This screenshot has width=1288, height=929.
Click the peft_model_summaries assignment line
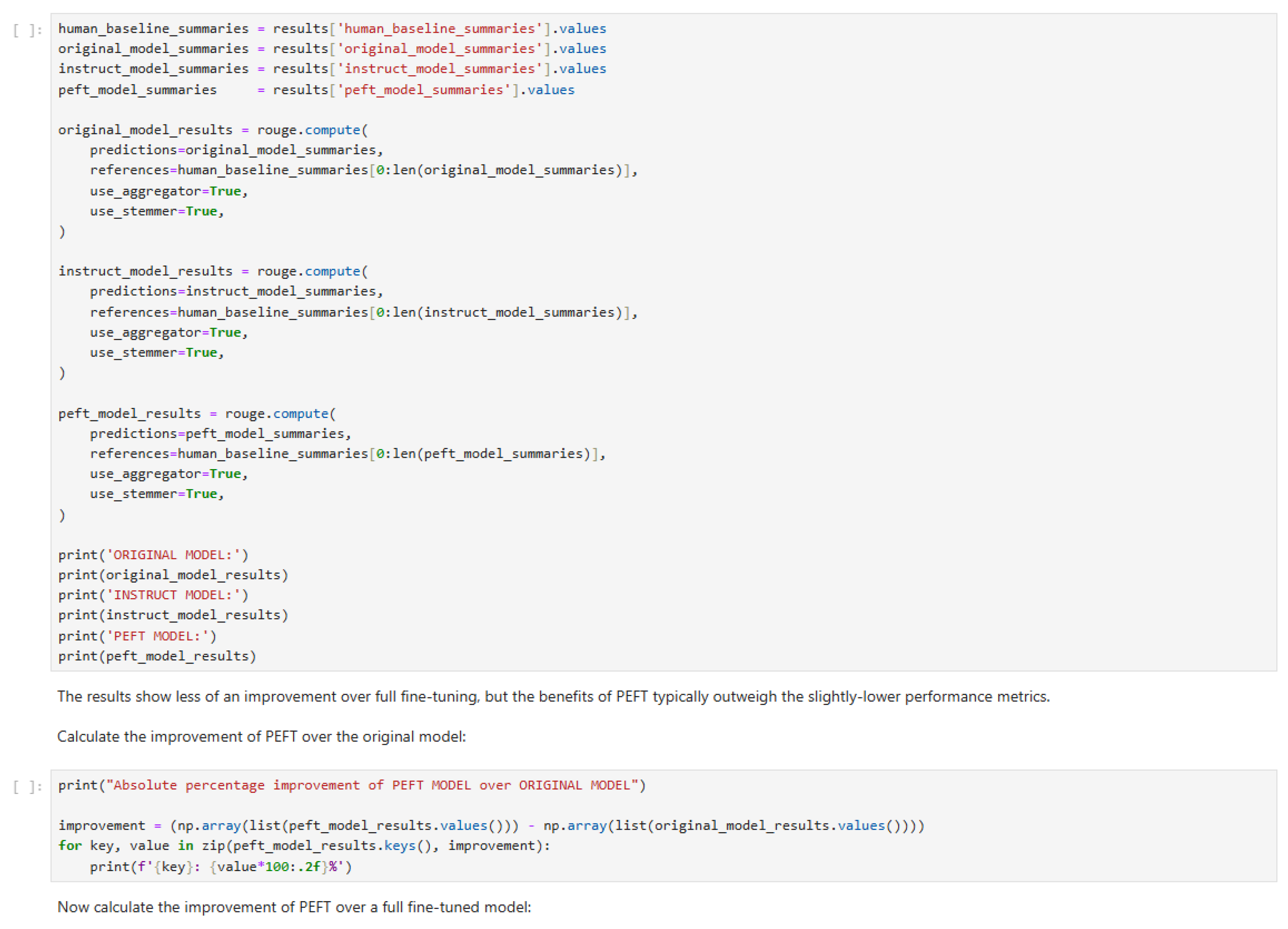[x=316, y=90]
